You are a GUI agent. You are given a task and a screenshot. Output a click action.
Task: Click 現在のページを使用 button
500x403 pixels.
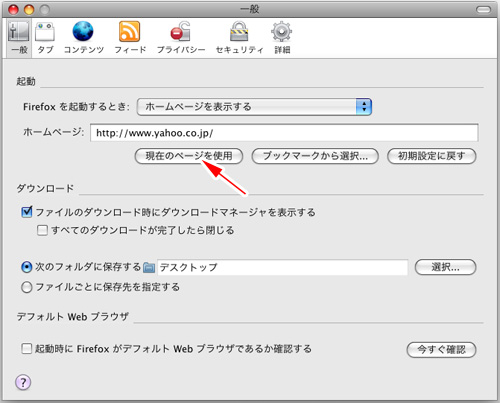pyautogui.click(x=189, y=156)
